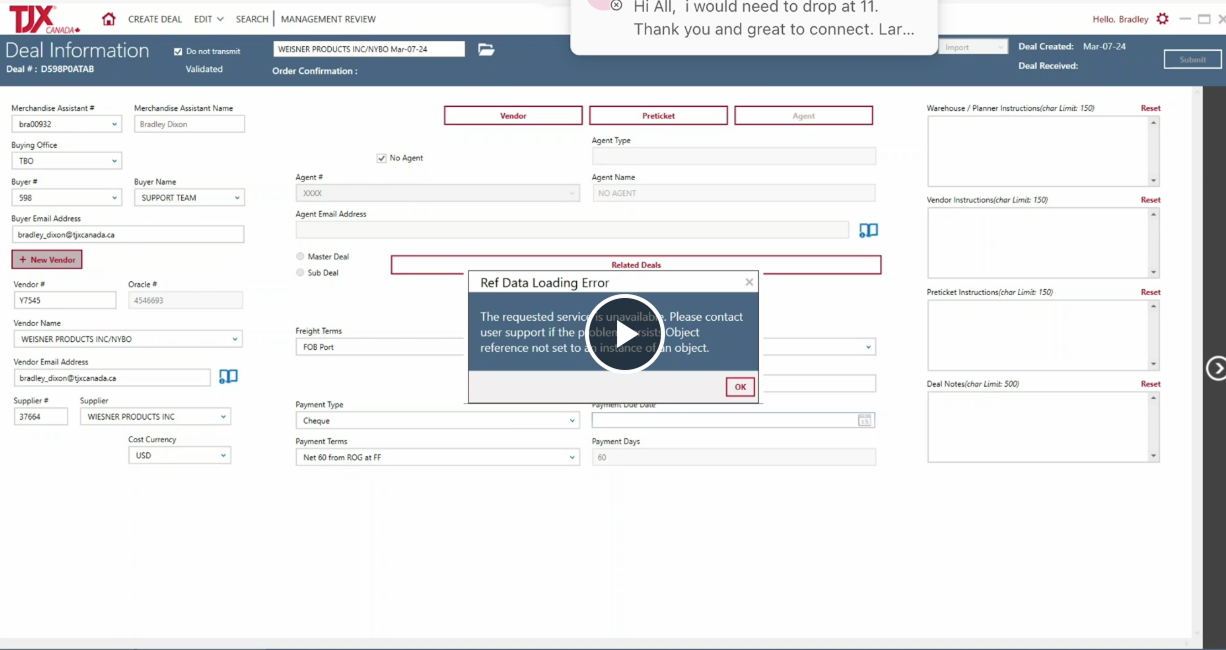This screenshot has height=650, width=1226.
Task: Play the video with the center play button
Action: [625, 334]
